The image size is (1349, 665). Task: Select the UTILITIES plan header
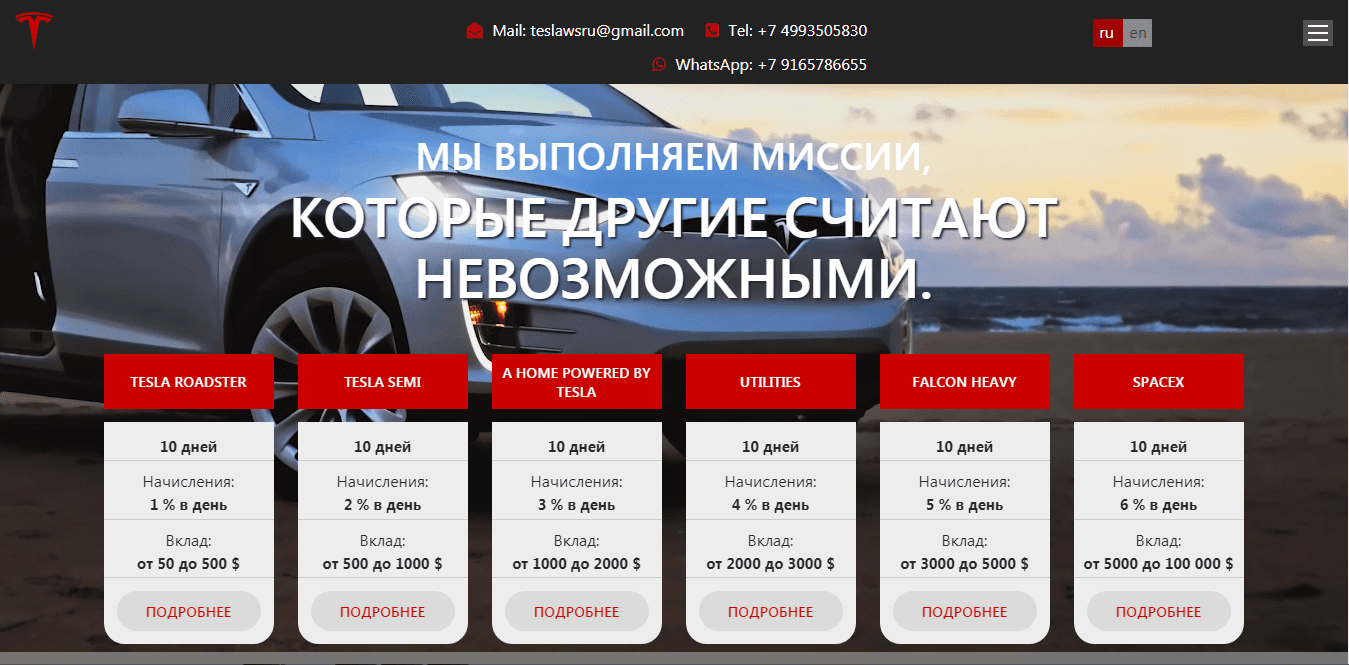[x=770, y=381]
